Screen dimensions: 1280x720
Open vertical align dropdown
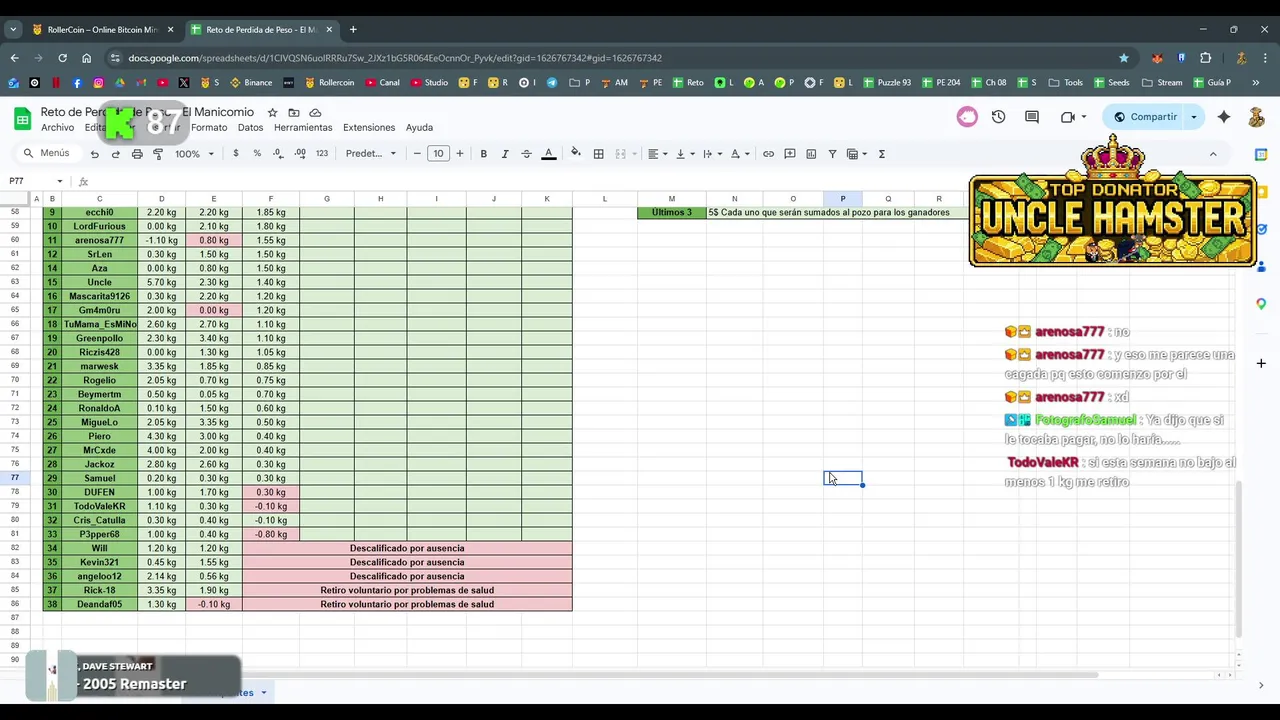tap(684, 154)
